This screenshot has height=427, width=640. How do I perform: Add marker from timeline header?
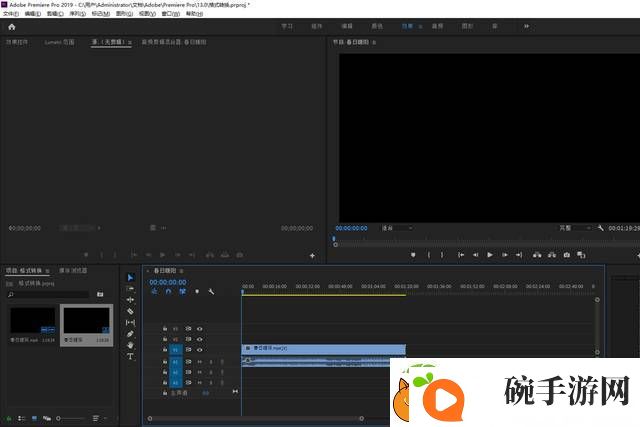coord(197,291)
